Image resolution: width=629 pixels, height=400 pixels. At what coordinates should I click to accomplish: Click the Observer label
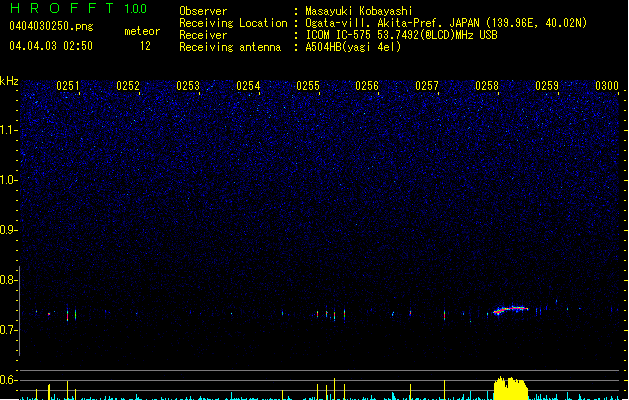[203, 11]
